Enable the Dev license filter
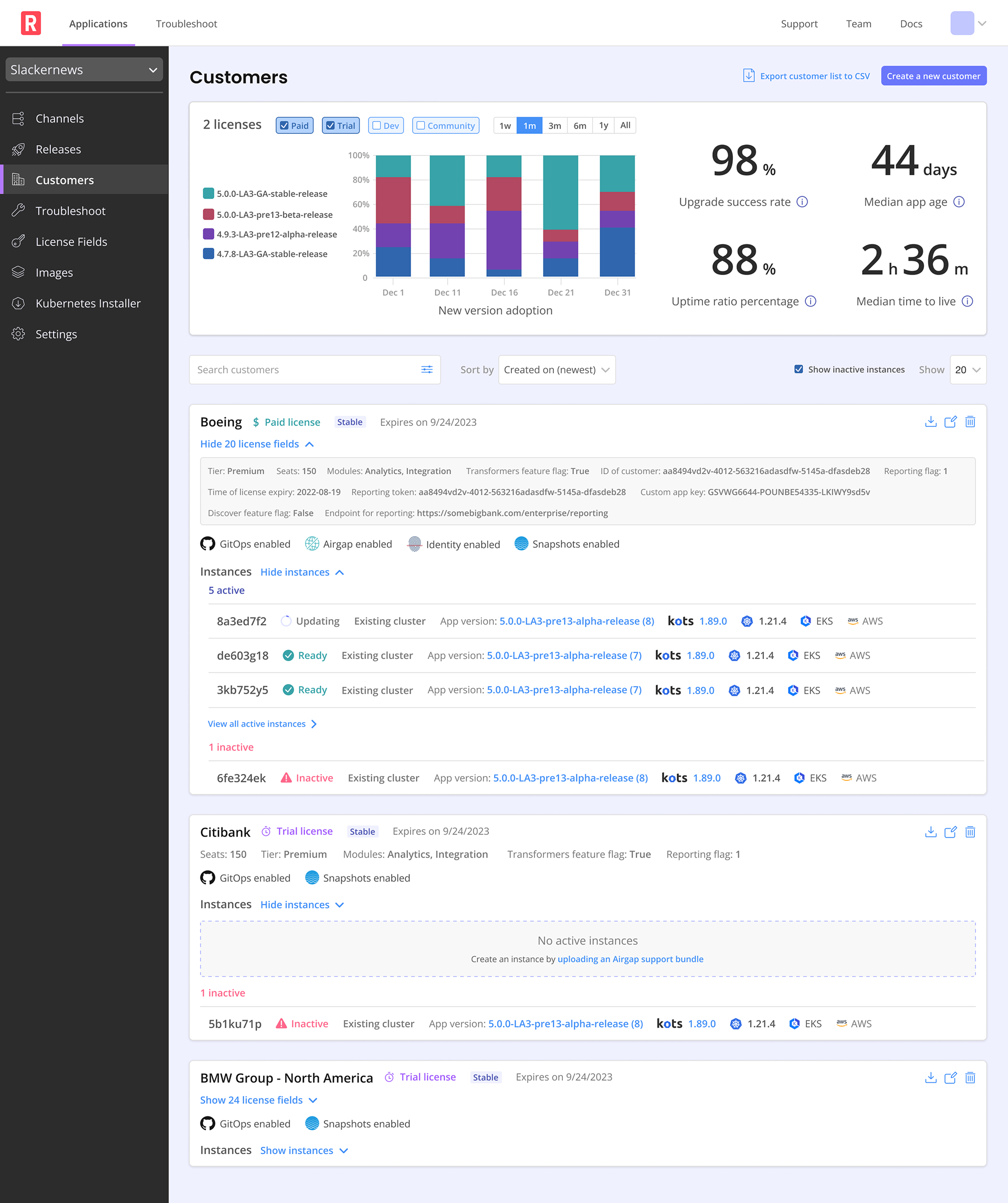1008x1203 pixels. click(386, 125)
